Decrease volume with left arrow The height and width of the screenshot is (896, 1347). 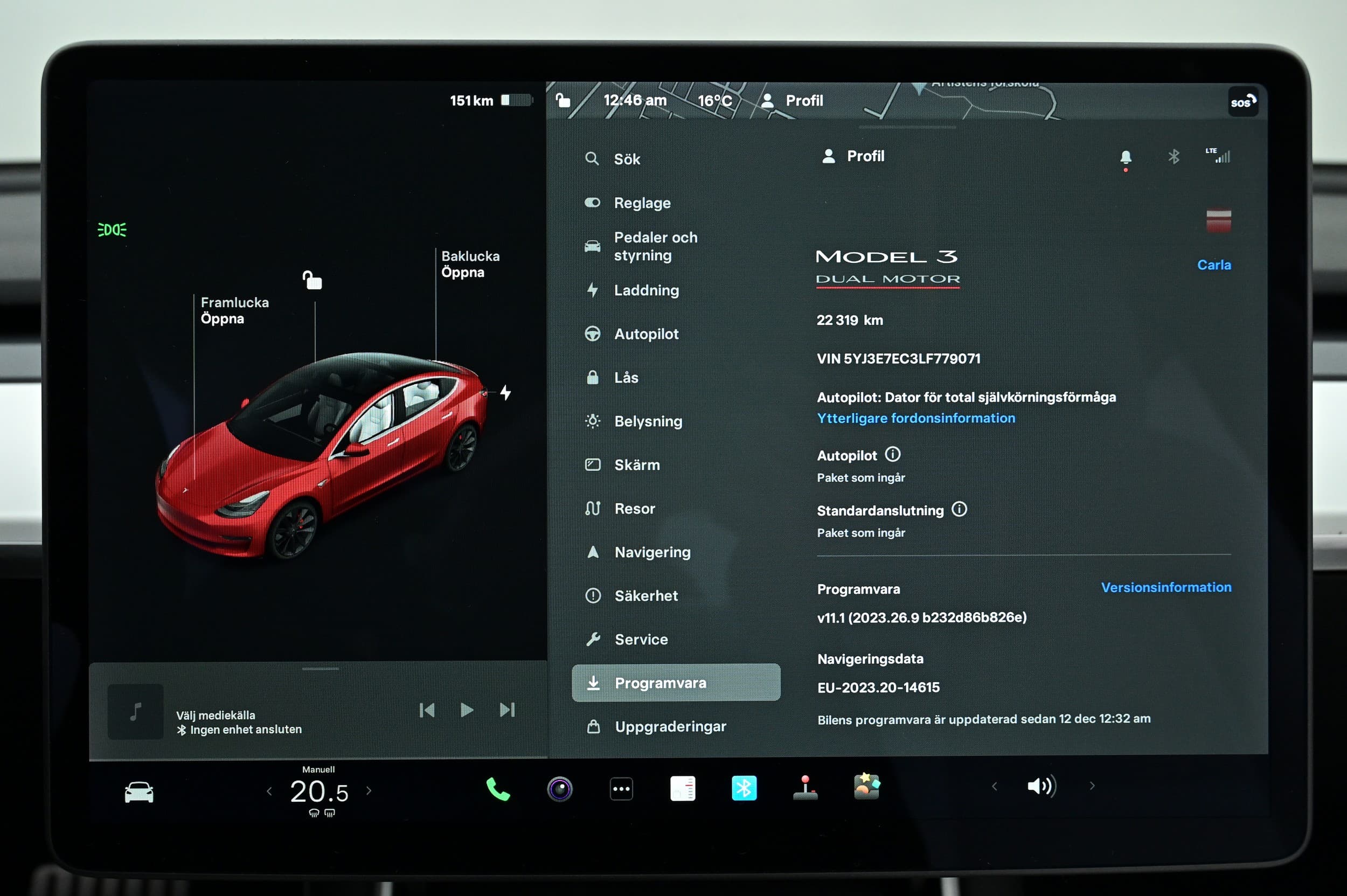tap(995, 786)
